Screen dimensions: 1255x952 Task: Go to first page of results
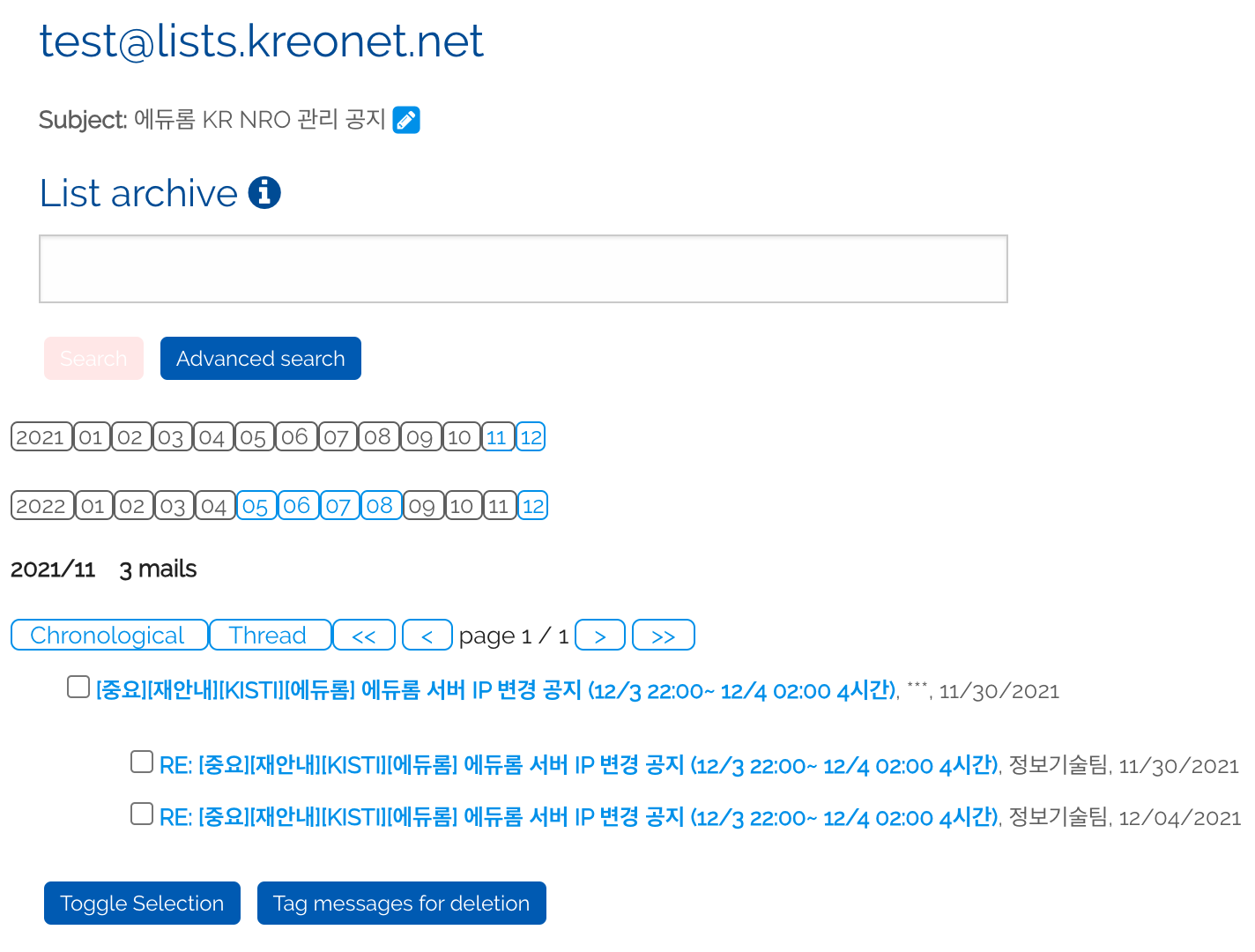click(x=364, y=636)
